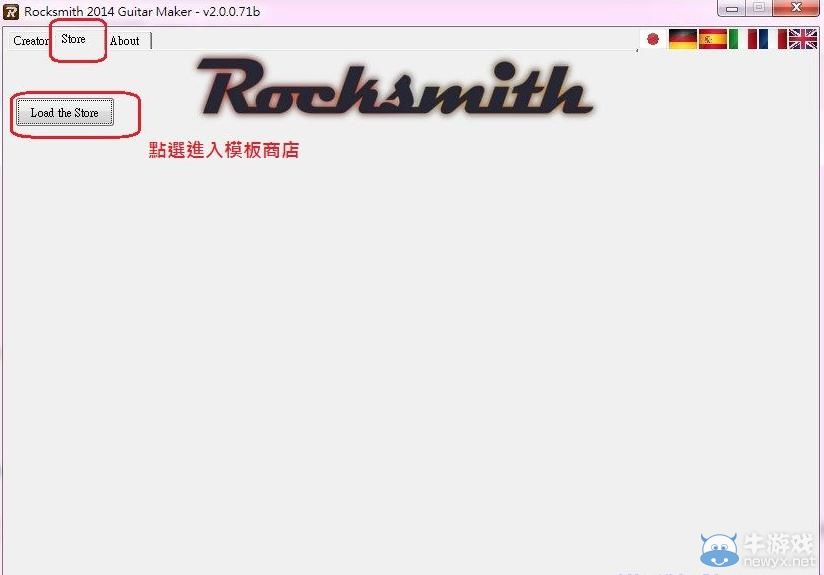Switch language using the Japanese flag
Viewport: 824px width, 575px height.
[x=653, y=39]
